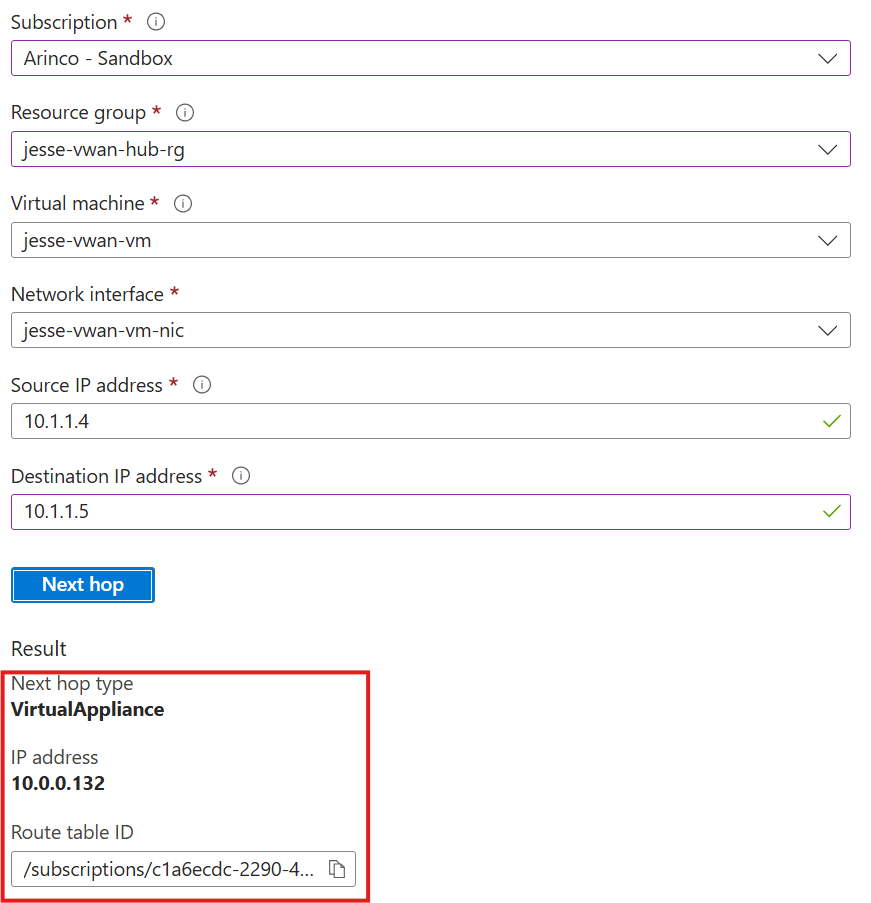The width and height of the screenshot is (871, 903).
Task: Click the chevron arrow in Subscription dropdown
Action: click(827, 58)
